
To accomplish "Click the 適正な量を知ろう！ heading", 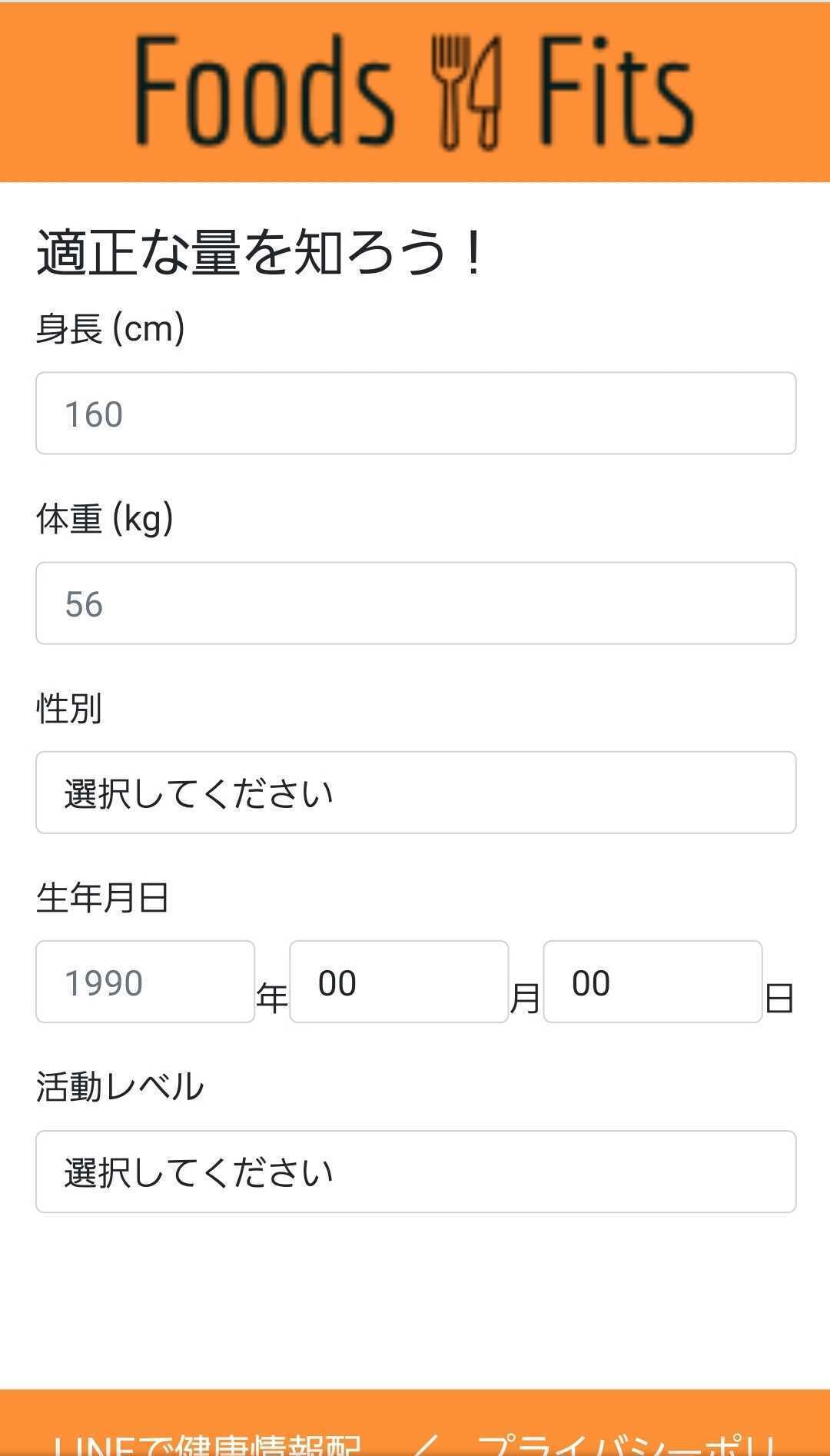I will coord(261,252).
